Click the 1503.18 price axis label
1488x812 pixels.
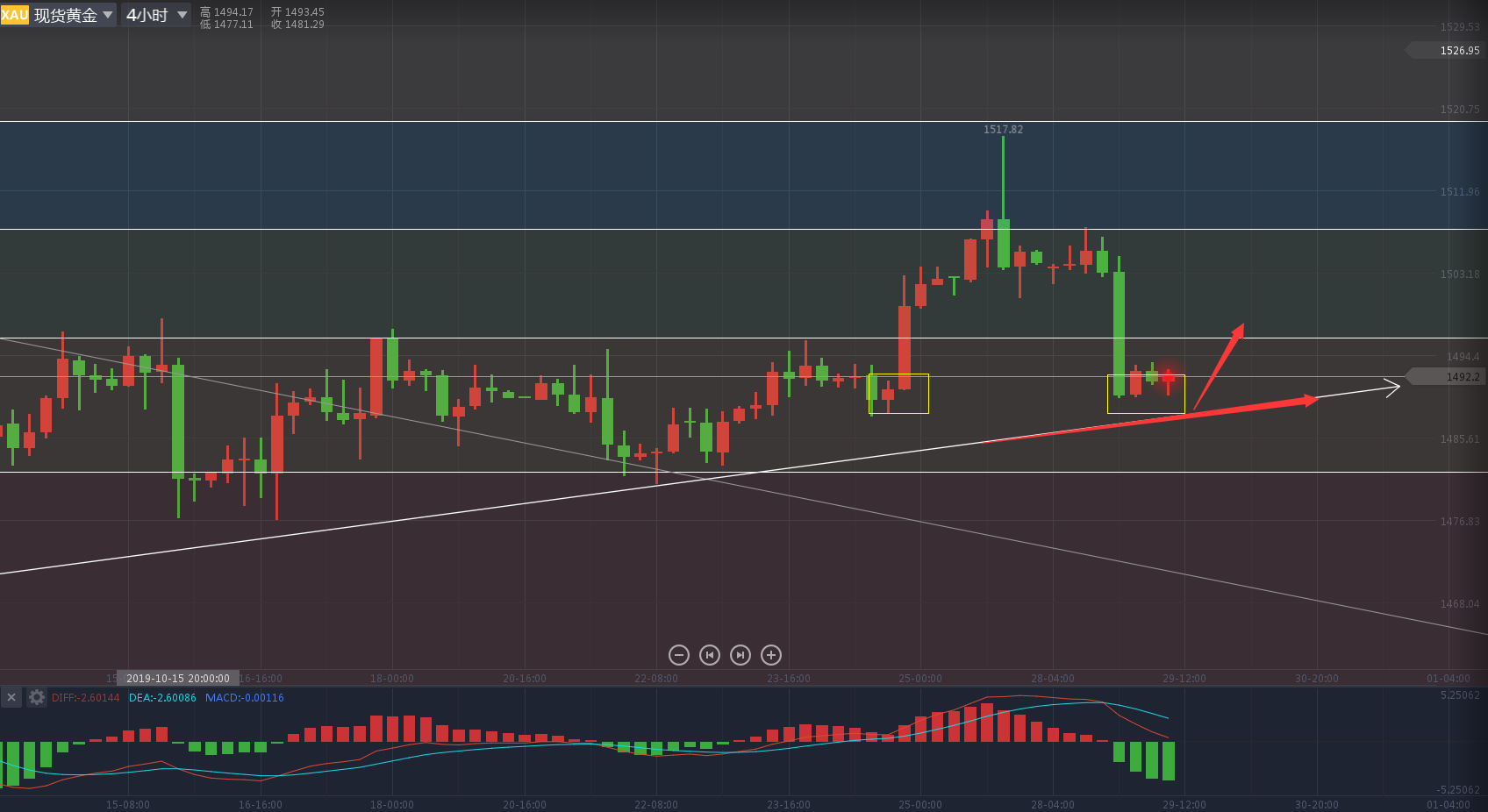click(x=1460, y=274)
